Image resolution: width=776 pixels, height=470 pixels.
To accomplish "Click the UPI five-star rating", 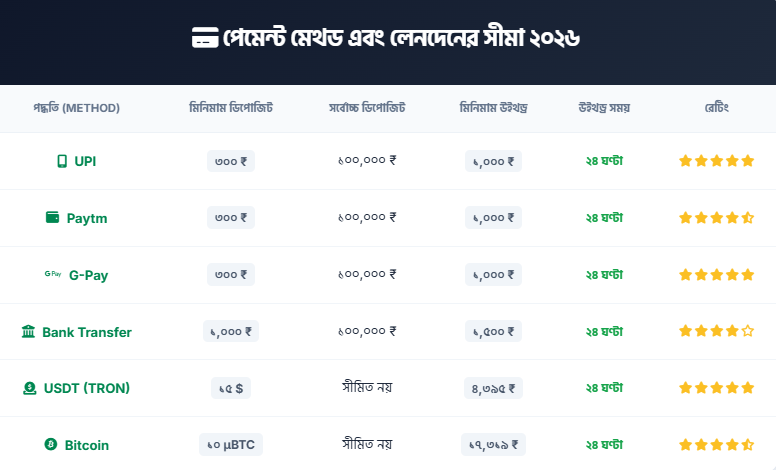I will pos(716,161).
